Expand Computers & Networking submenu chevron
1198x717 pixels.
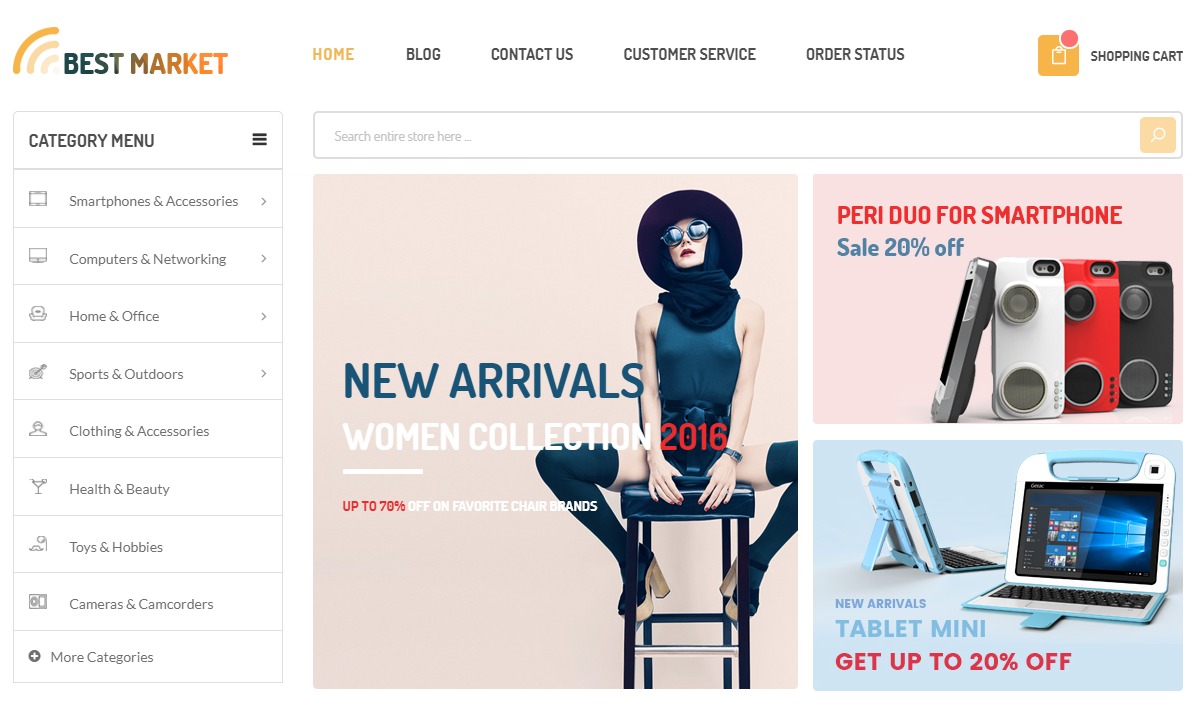(x=264, y=258)
